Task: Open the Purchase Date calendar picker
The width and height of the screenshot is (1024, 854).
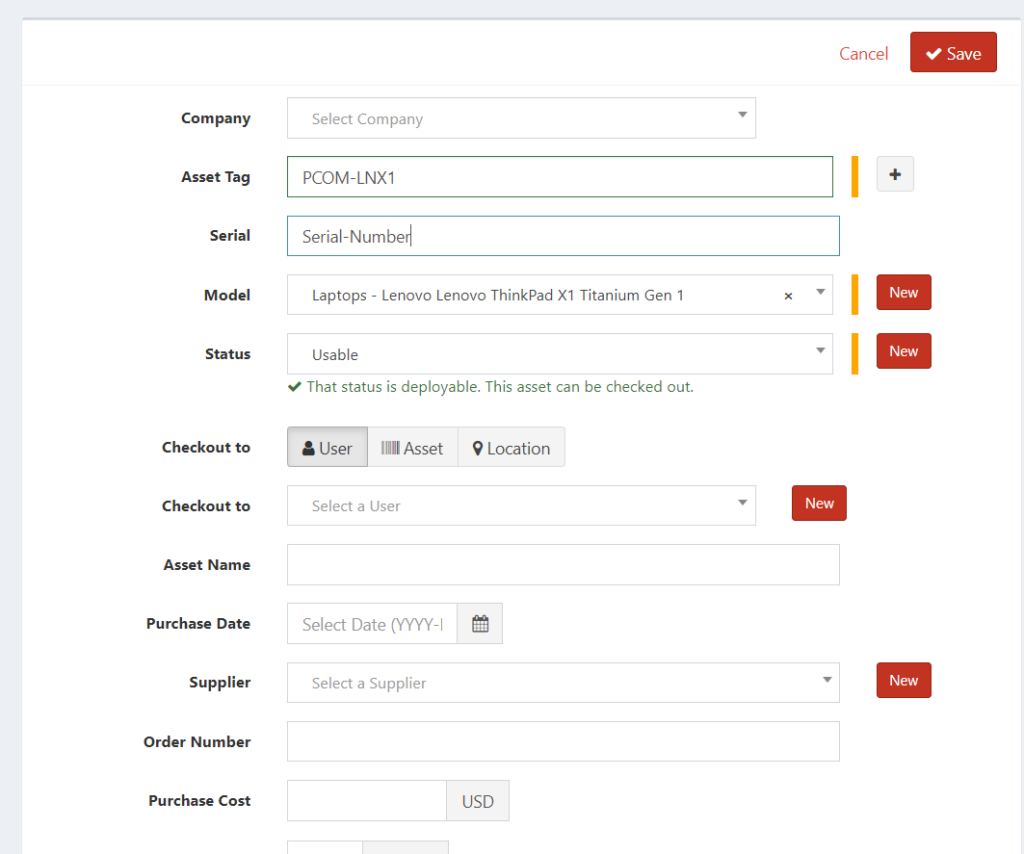Action: click(480, 624)
